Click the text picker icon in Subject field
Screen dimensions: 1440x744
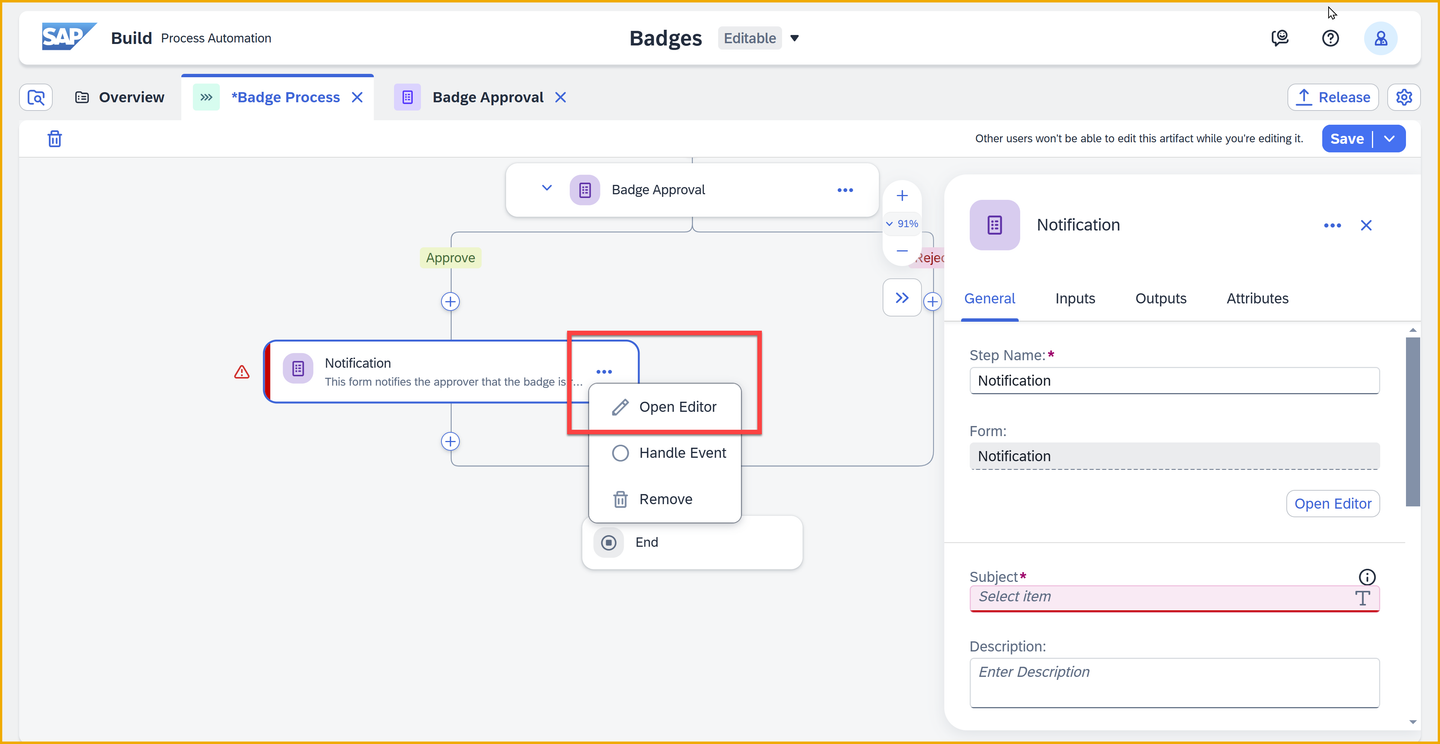[1362, 598]
